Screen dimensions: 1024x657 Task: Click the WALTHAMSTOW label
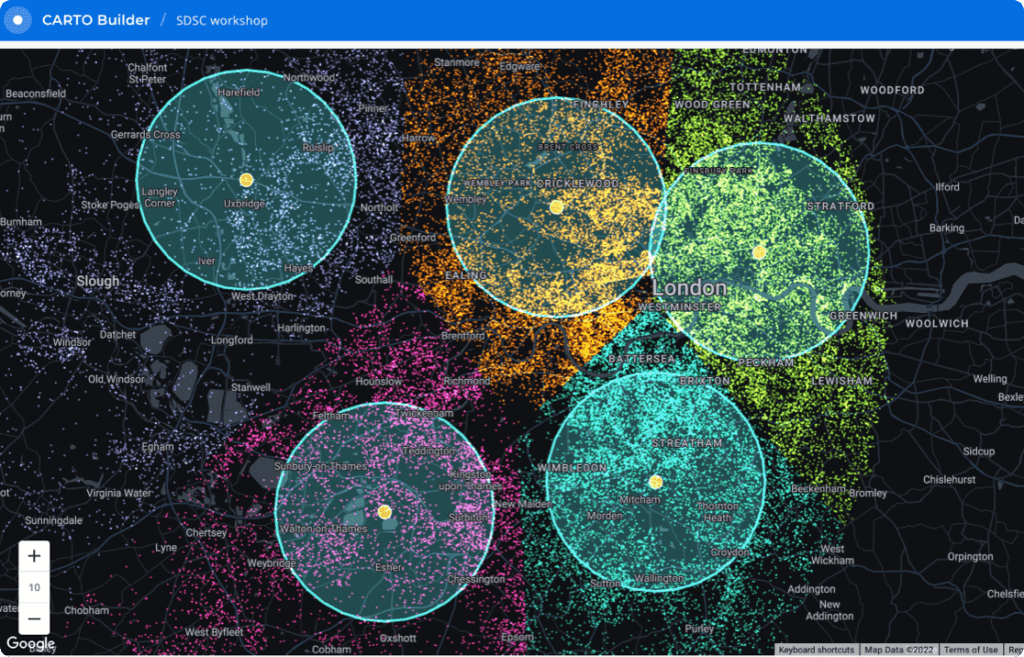click(x=829, y=118)
